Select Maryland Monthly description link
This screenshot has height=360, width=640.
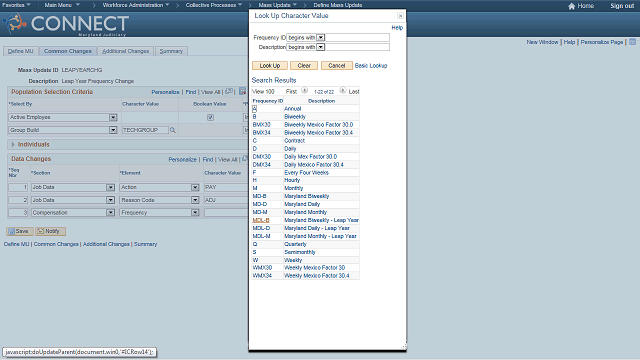point(306,212)
